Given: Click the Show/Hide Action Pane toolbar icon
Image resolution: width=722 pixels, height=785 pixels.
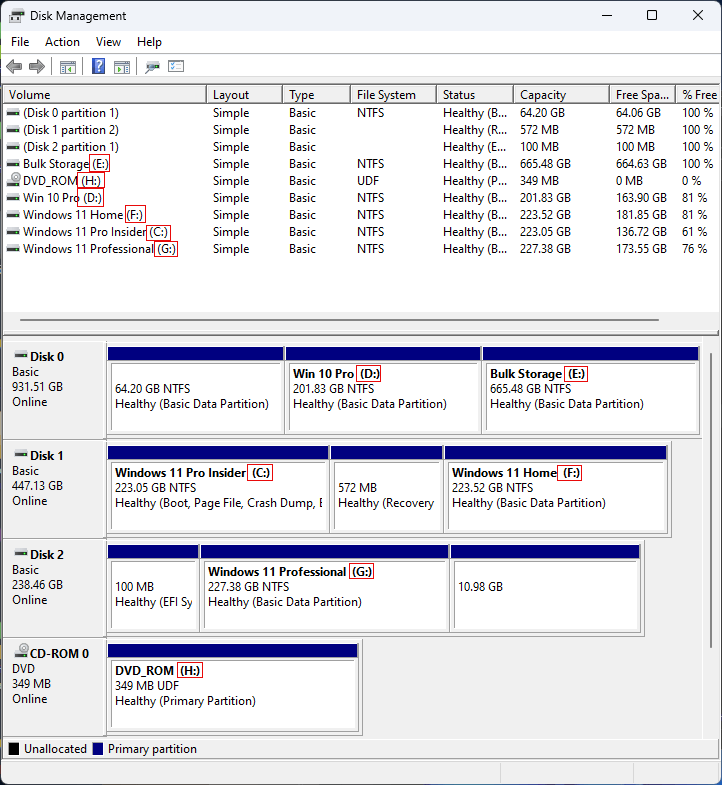Looking at the screenshot, I should [x=122, y=67].
